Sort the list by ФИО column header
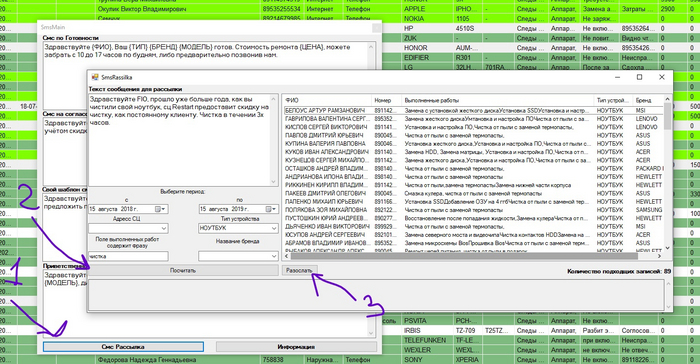This screenshot has height=364, width=700. (x=327, y=100)
